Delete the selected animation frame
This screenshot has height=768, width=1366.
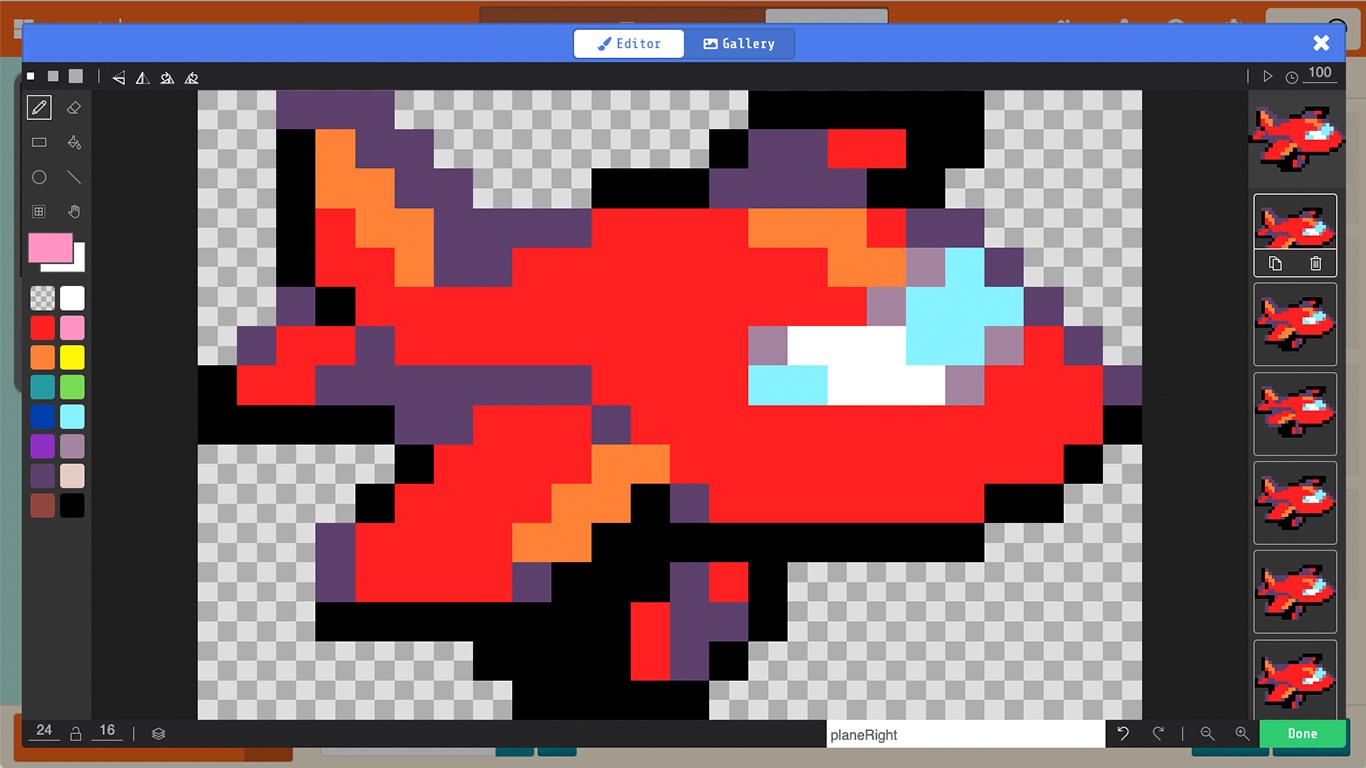click(x=1316, y=263)
